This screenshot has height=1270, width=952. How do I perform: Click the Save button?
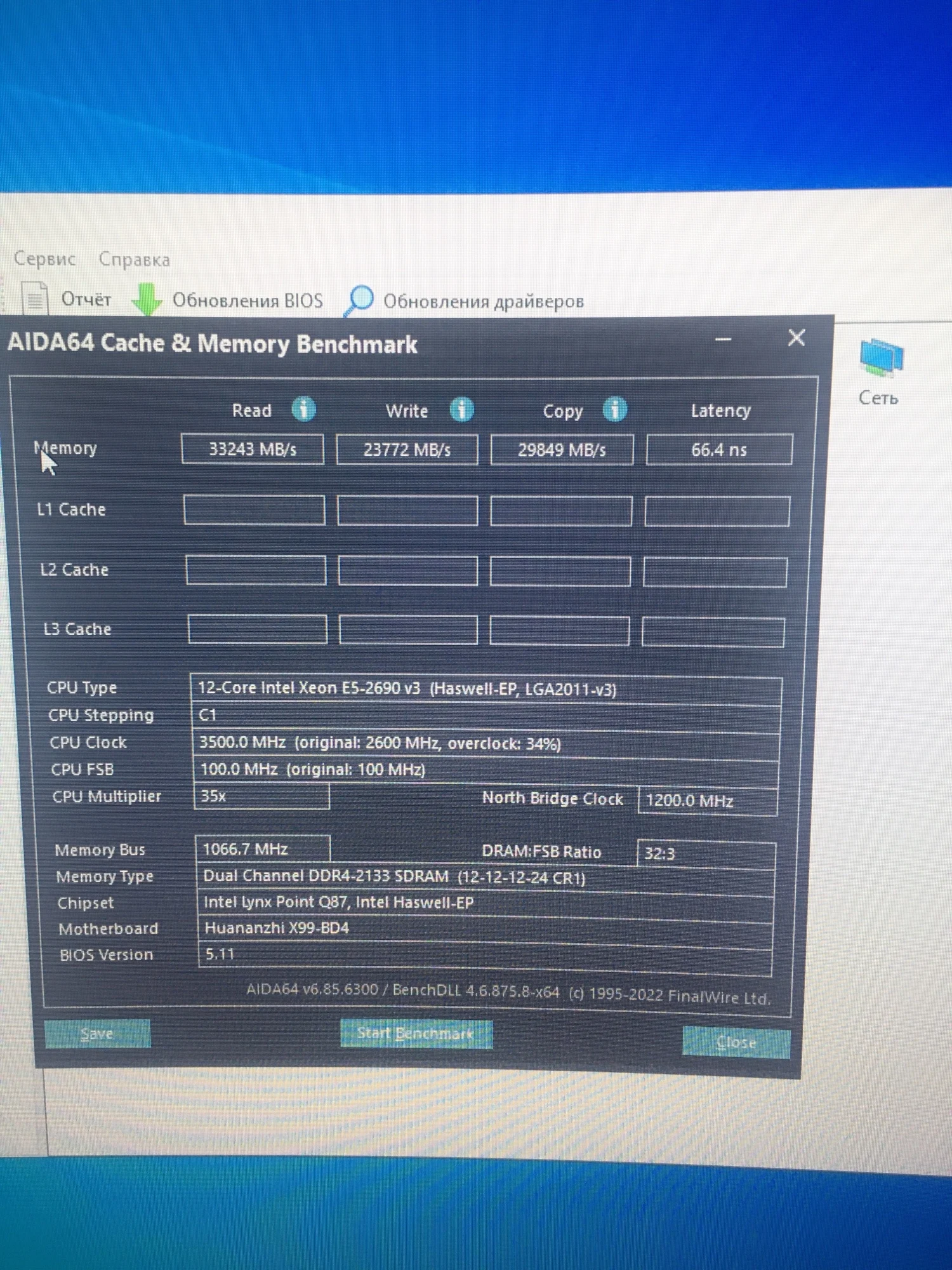tap(98, 1034)
